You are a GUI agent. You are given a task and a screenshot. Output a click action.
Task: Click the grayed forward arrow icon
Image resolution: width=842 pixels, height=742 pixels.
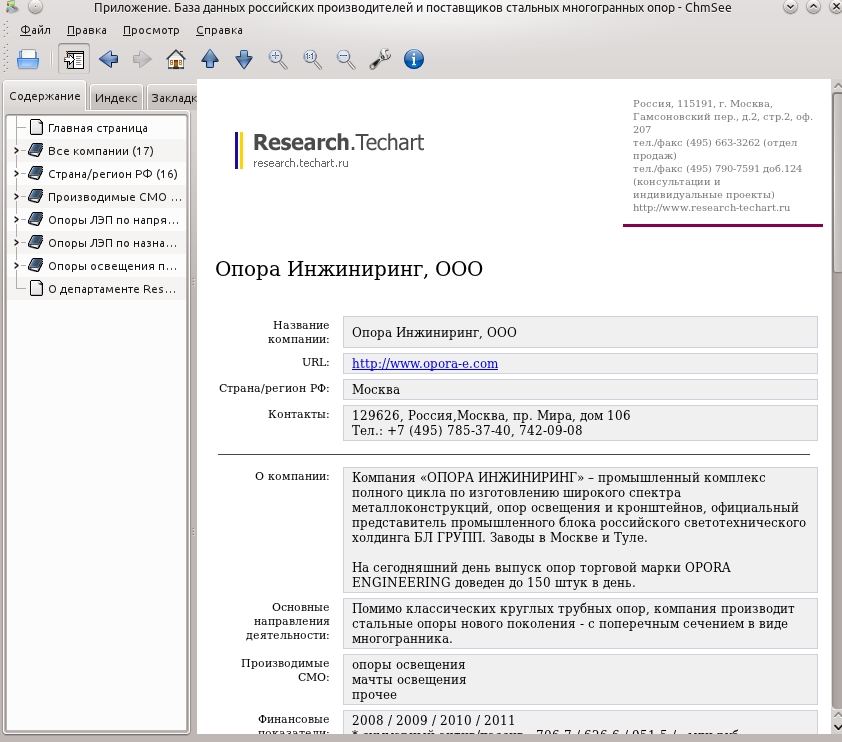pos(142,59)
